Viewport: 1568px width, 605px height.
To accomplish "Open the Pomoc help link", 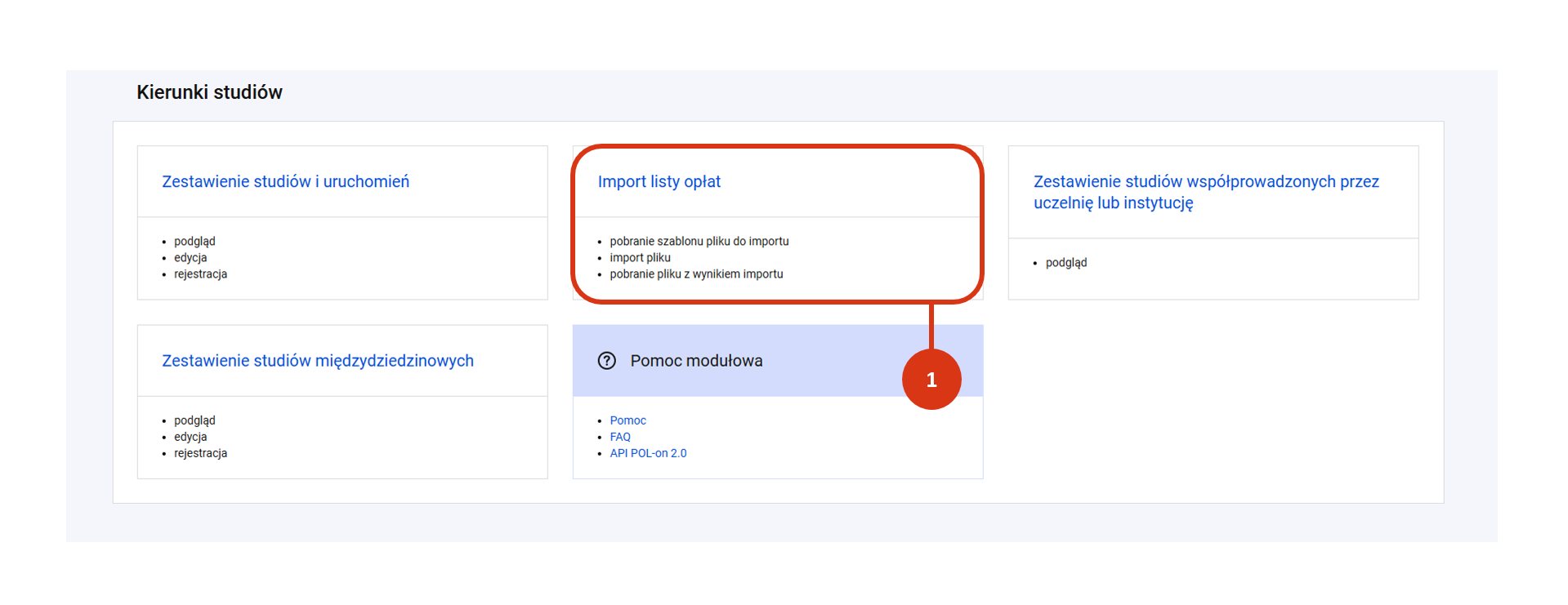I will pyautogui.click(x=628, y=420).
